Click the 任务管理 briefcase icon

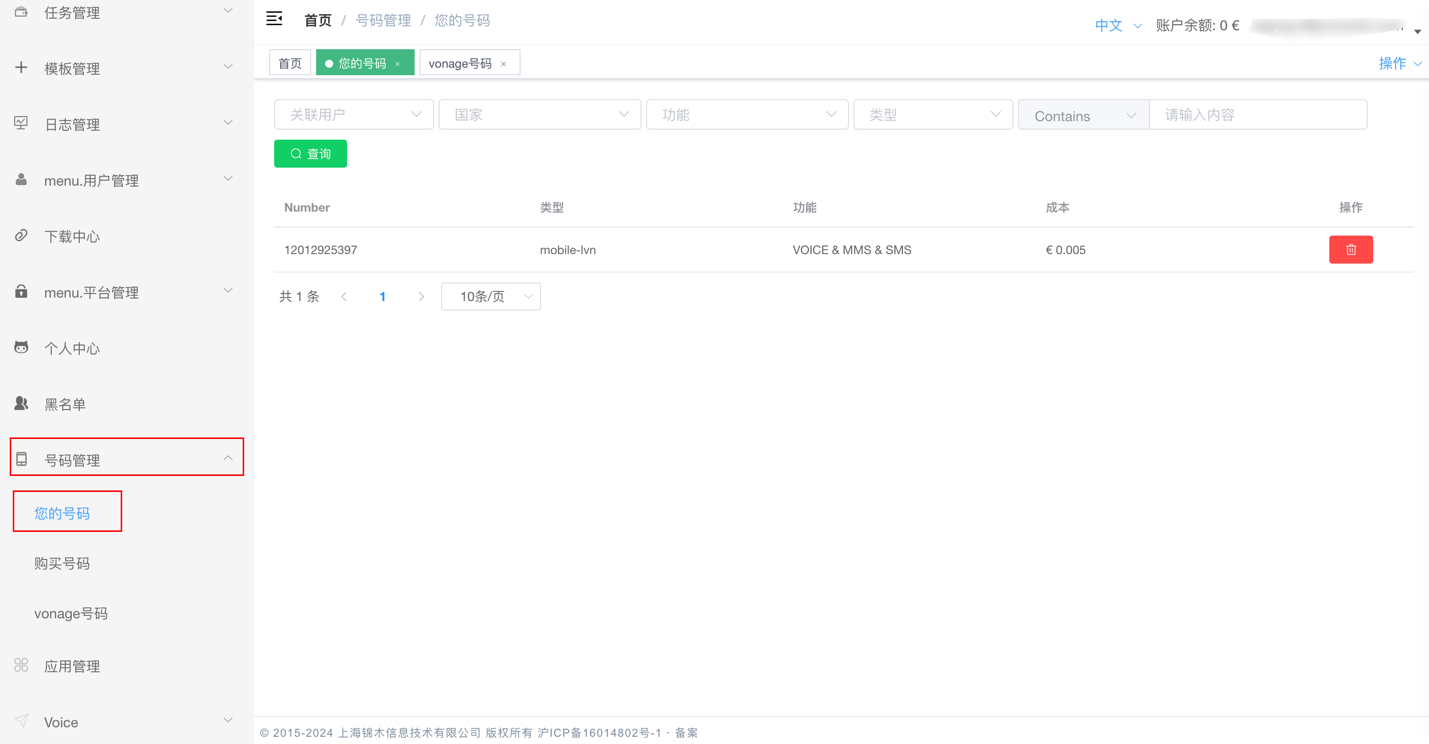[21, 12]
